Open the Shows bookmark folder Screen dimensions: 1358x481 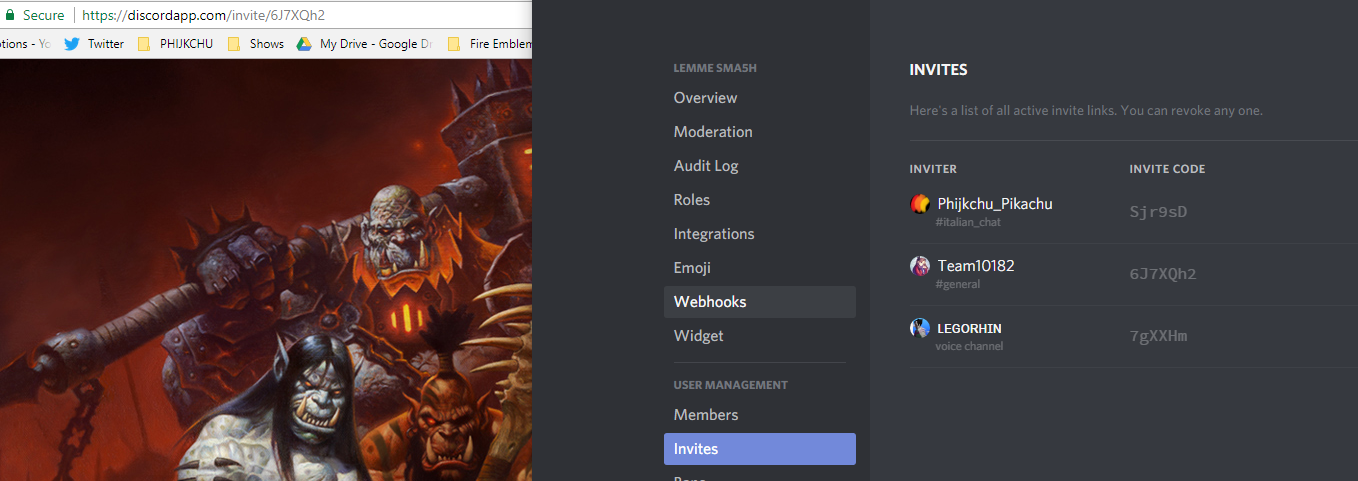[x=256, y=44]
